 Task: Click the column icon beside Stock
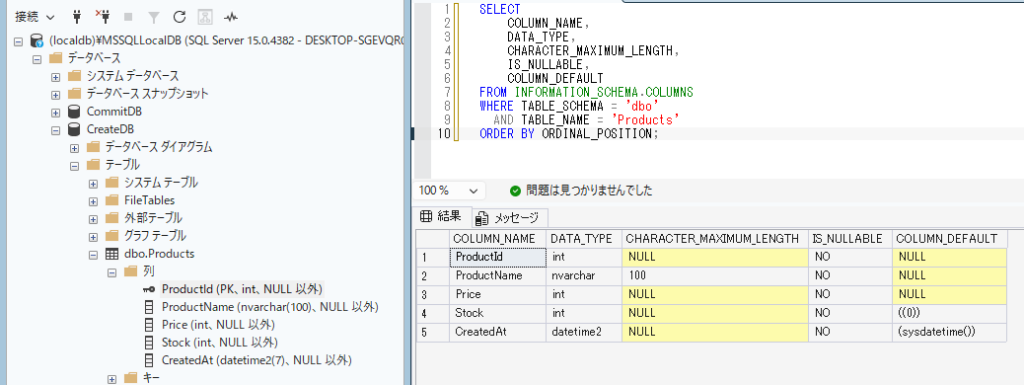(x=149, y=342)
